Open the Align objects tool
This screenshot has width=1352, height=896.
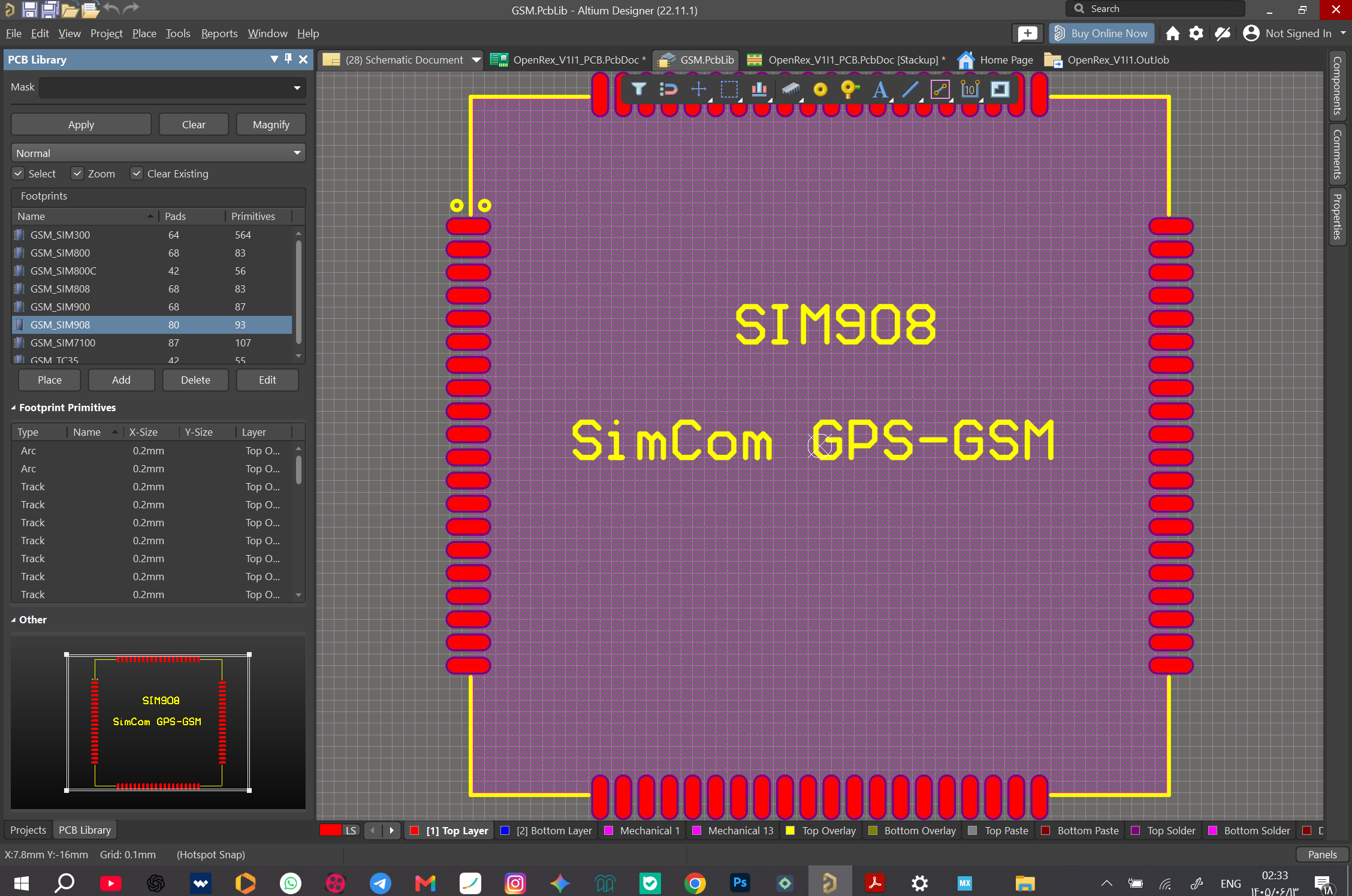pos(759,89)
